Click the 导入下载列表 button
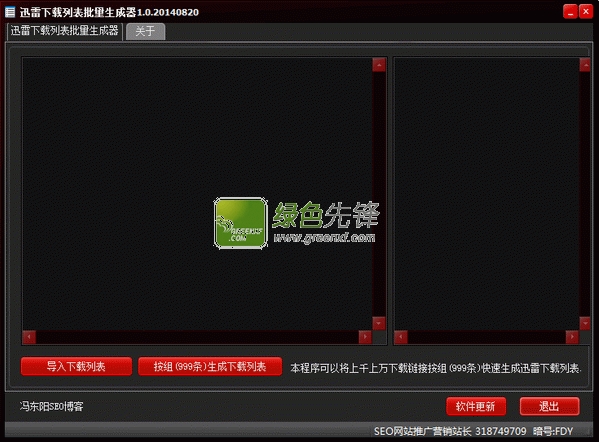This screenshot has width=599, height=442. (76, 366)
